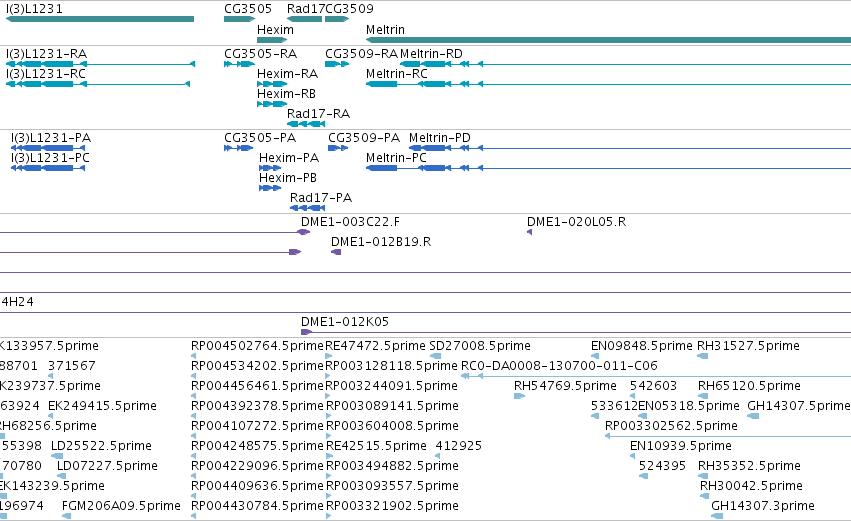Select the Rad17-RA transcript
The width and height of the screenshot is (851, 521).
tap(306, 124)
